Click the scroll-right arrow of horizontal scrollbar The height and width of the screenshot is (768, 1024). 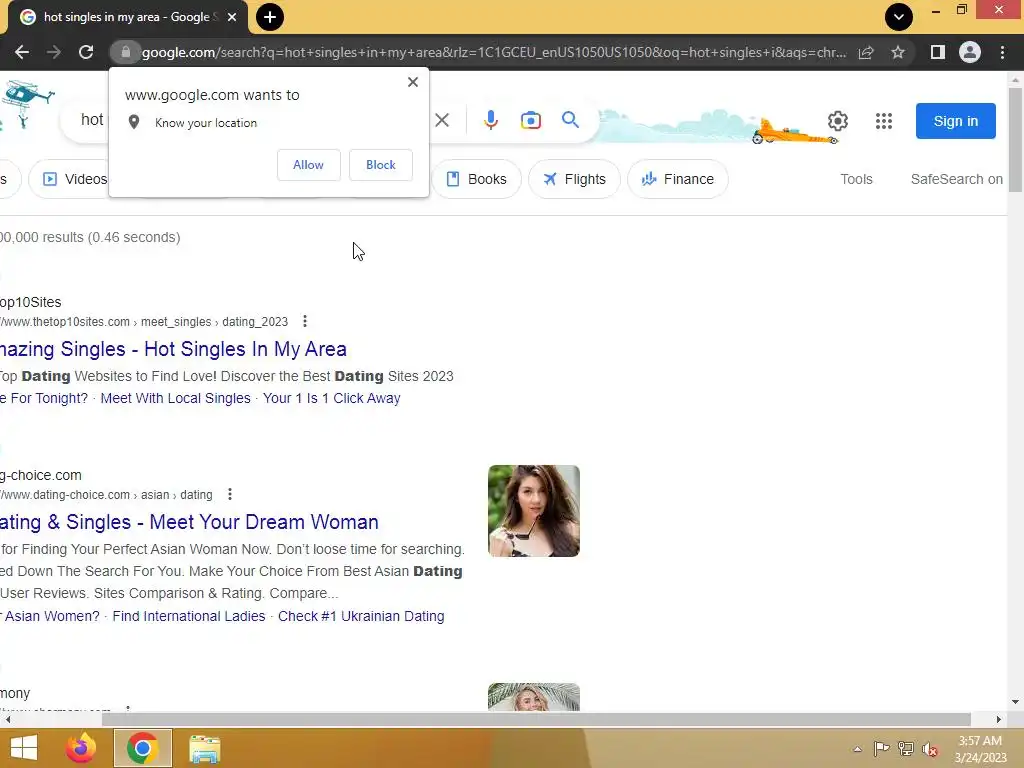coord(999,719)
